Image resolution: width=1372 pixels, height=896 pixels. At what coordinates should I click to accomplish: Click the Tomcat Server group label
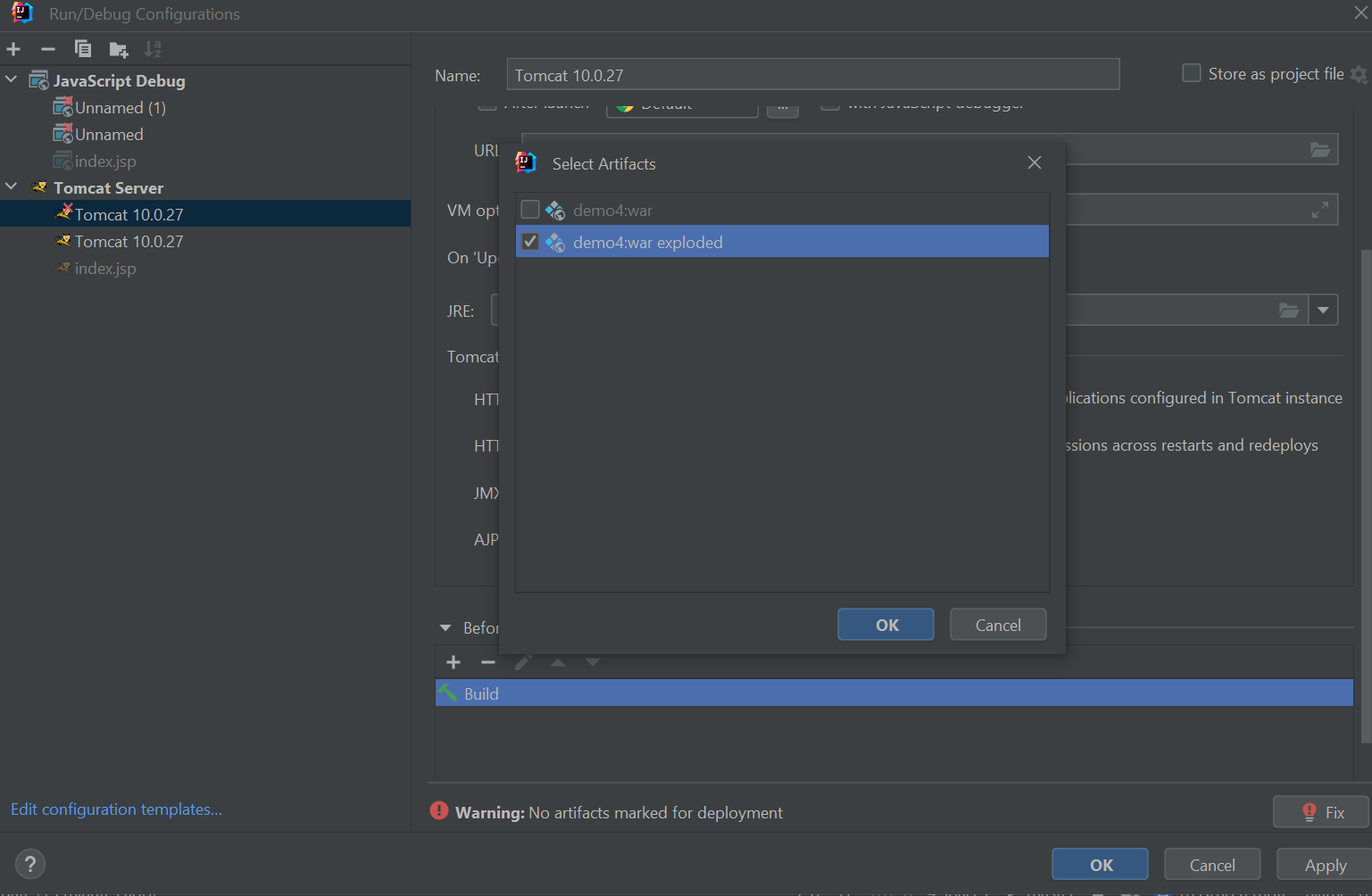pos(108,188)
